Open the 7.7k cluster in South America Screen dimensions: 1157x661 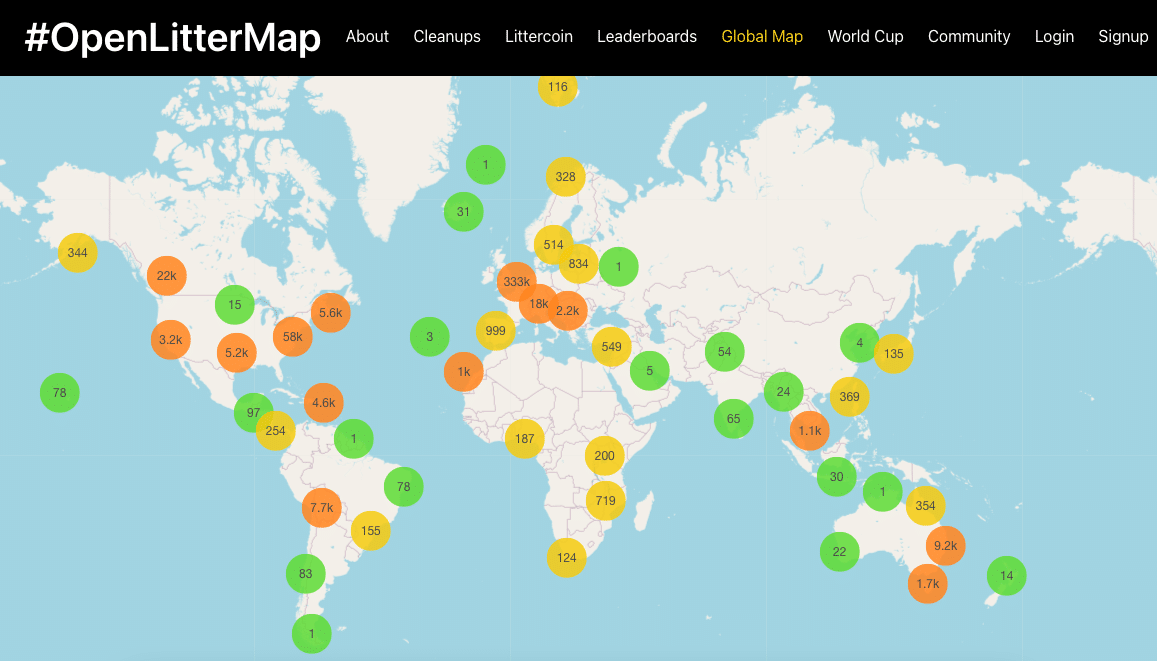(322, 508)
